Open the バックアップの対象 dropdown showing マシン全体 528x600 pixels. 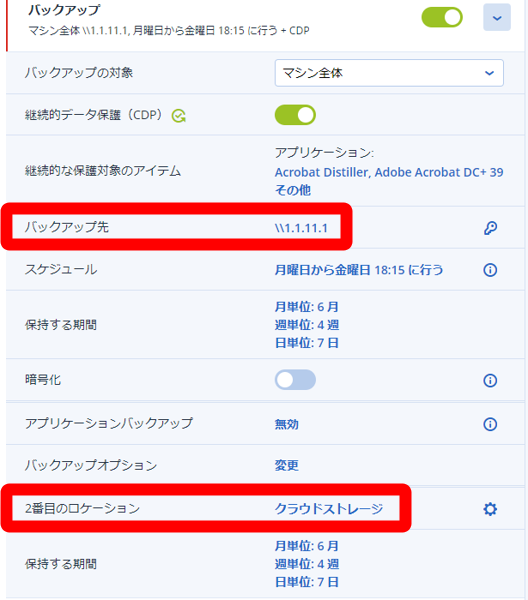tap(389, 73)
